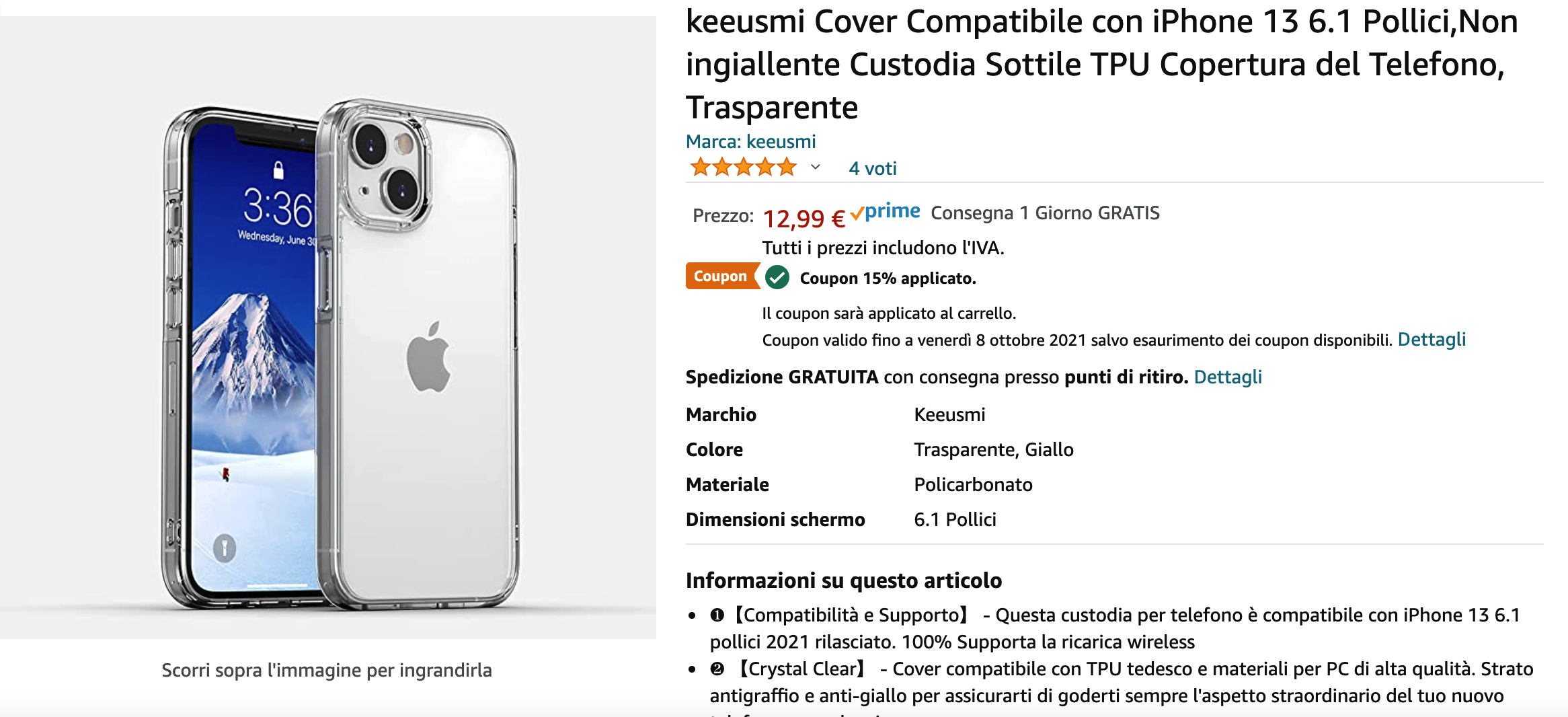The width and height of the screenshot is (1568, 717).
Task: Open Dettagli link after coupon validity text
Action: [x=1432, y=340]
